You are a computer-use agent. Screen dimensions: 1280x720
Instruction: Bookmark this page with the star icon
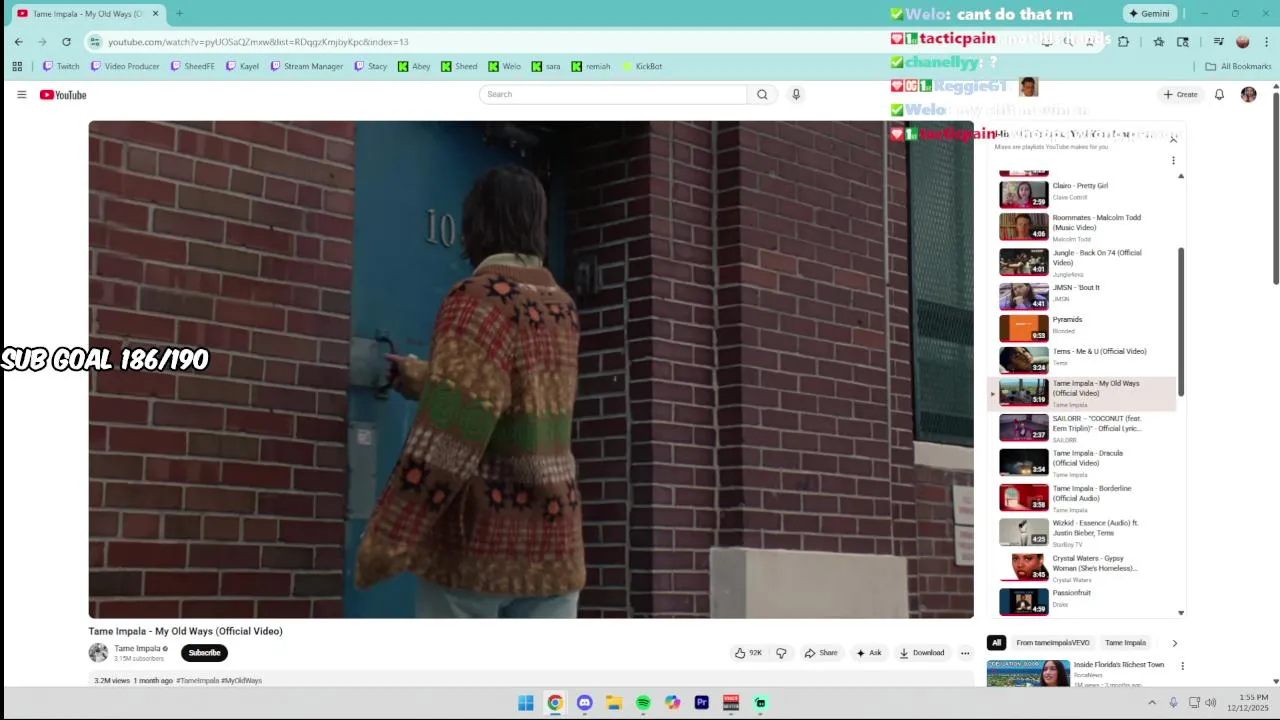(x=1158, y=42)
